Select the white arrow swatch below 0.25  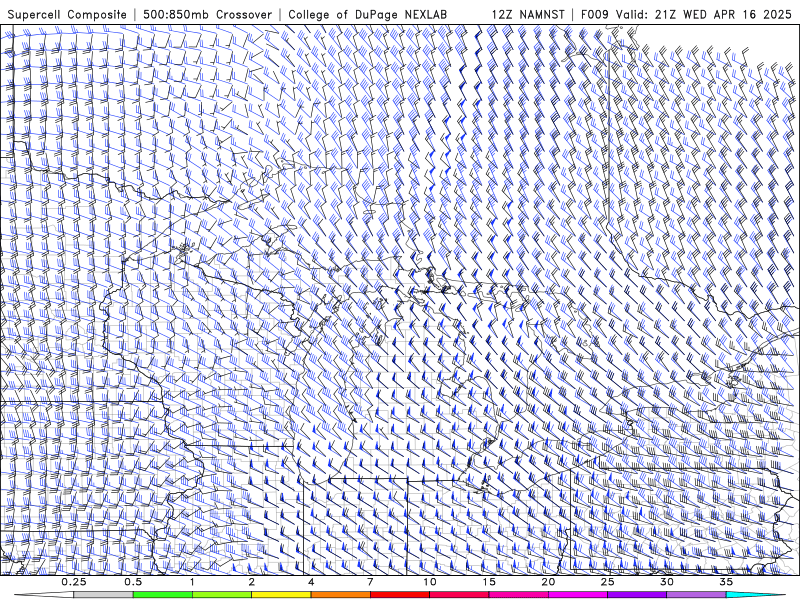click(x=45, y=595)
